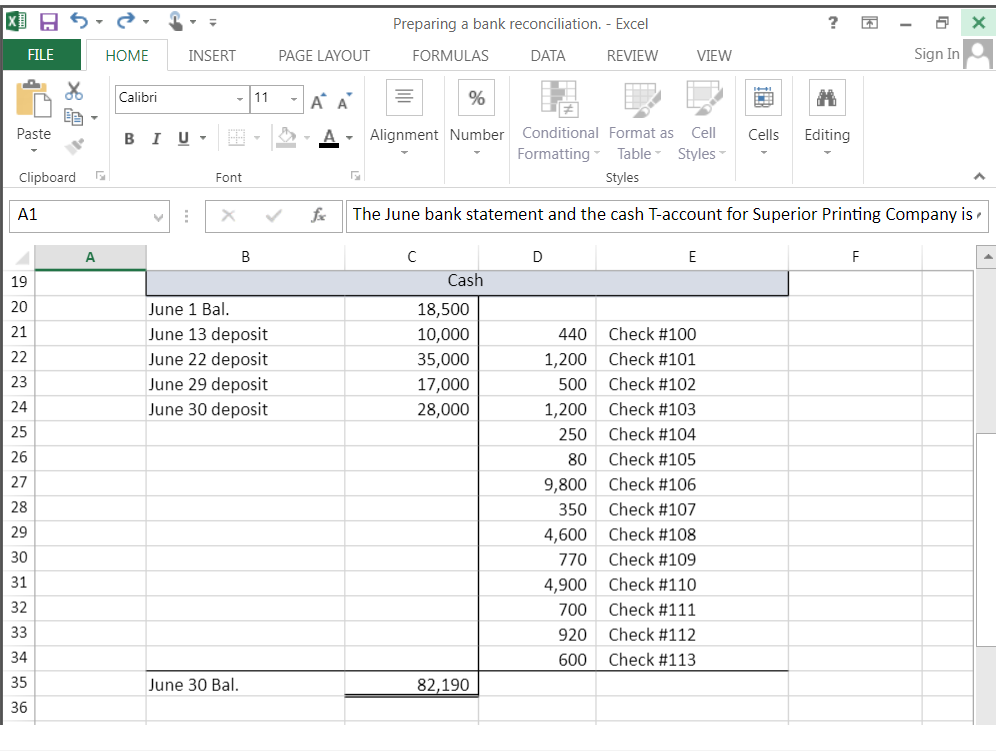Open the Calibri font name dropdown
This screenshot has width=996, height=752.
[238, 99]
